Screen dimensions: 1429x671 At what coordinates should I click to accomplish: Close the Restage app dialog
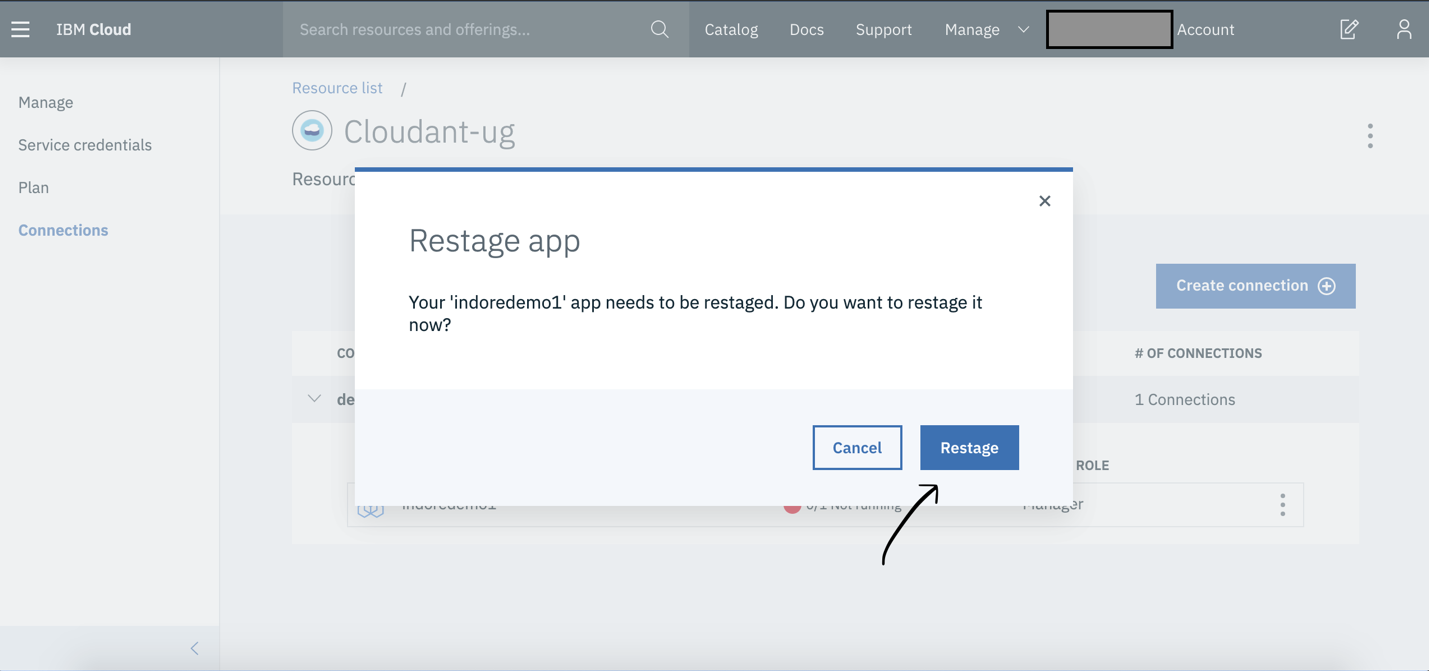click(x=1044, y=201)
